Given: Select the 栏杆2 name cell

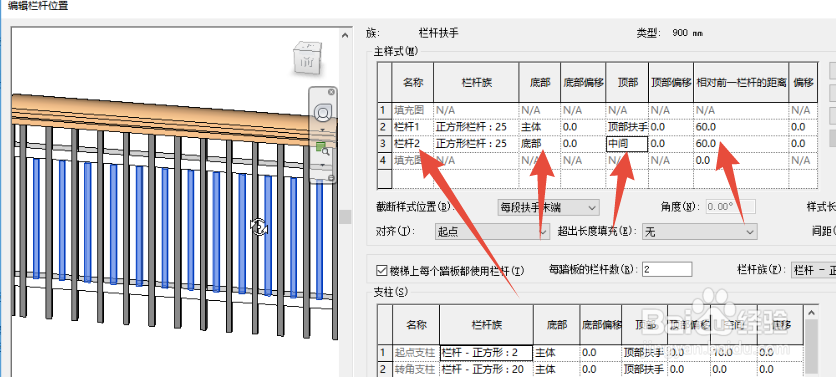Looking at the screenshot, I should (413, 144).
